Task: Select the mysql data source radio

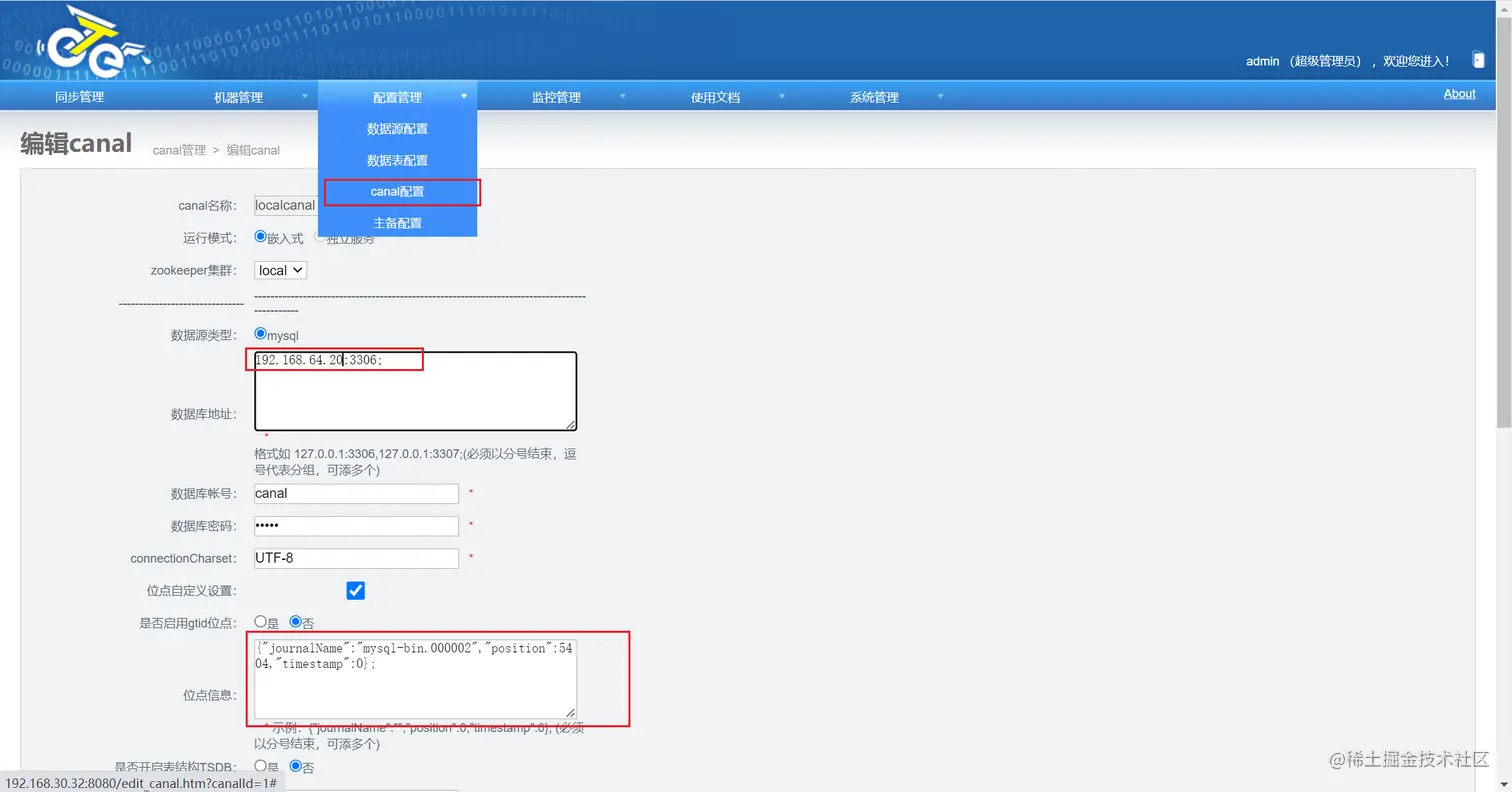Action: tap(261, 334)
